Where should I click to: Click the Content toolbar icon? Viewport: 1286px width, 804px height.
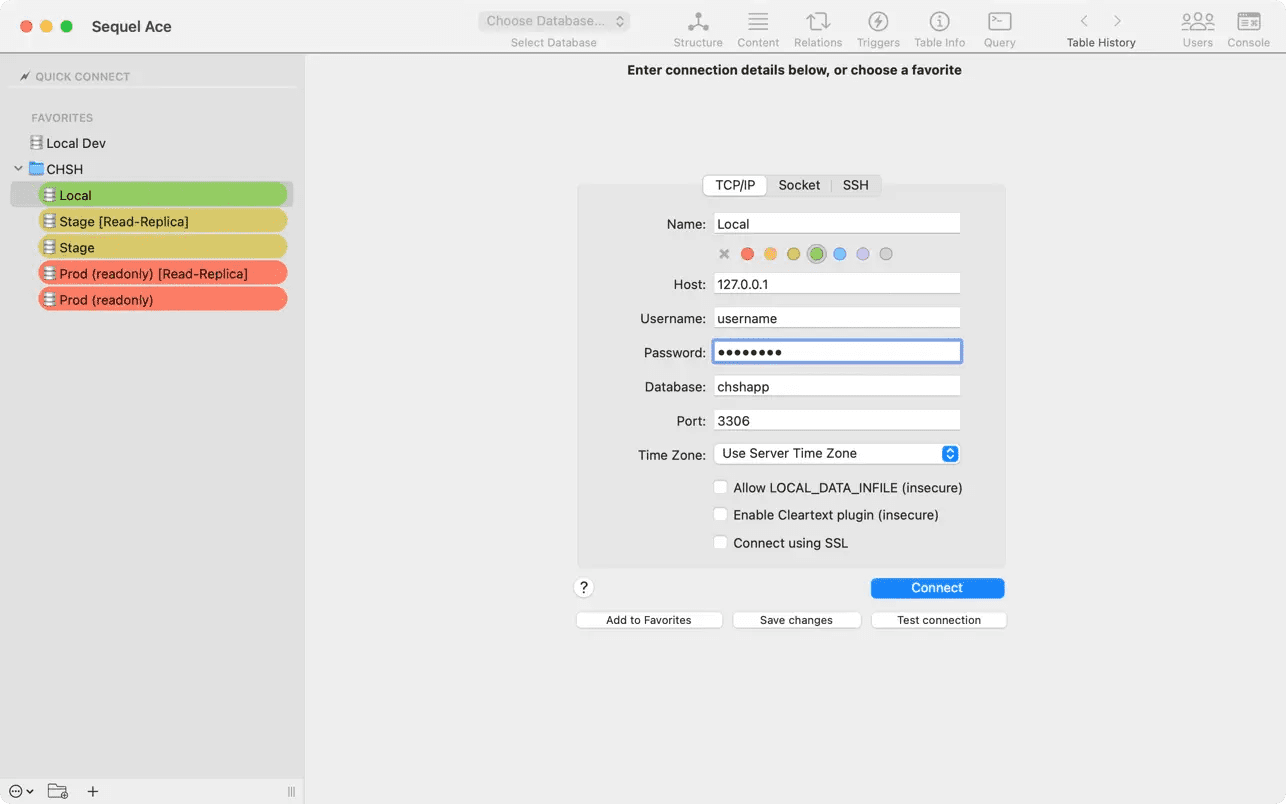pyautogui.click(x=758, y=22)
